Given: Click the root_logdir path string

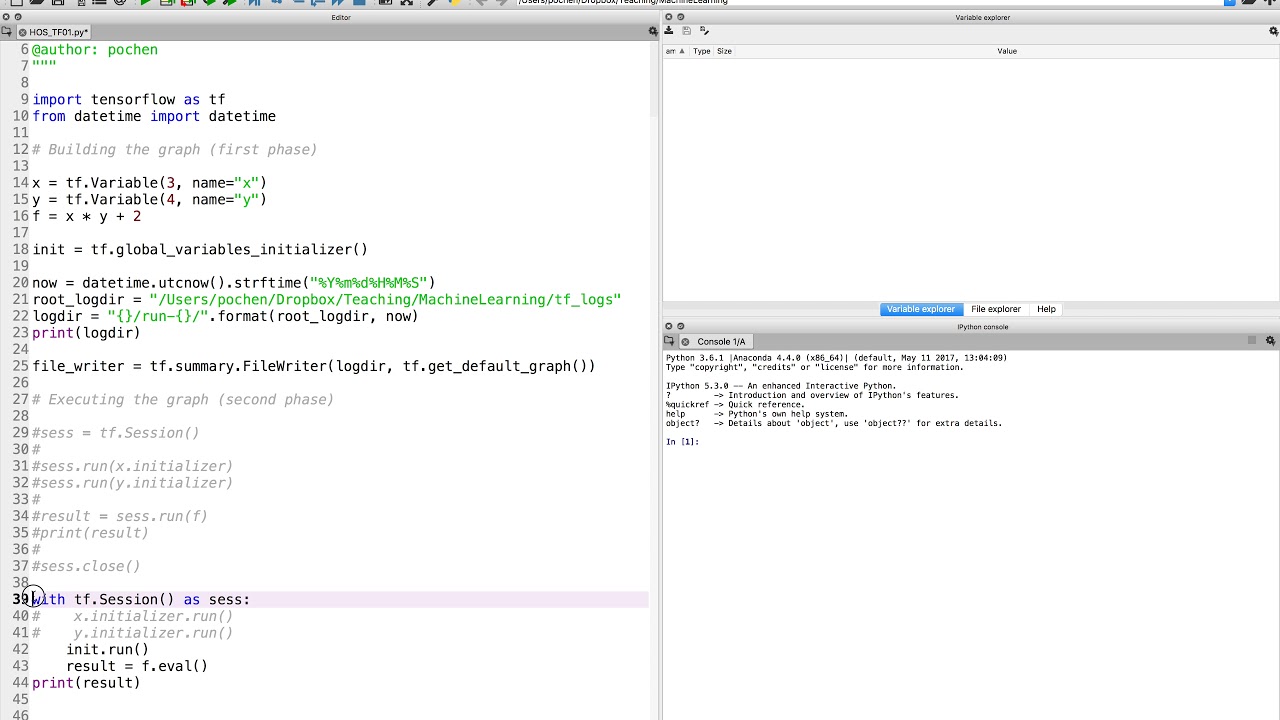Looking at the screenshot, I should (x=385, y=300).
